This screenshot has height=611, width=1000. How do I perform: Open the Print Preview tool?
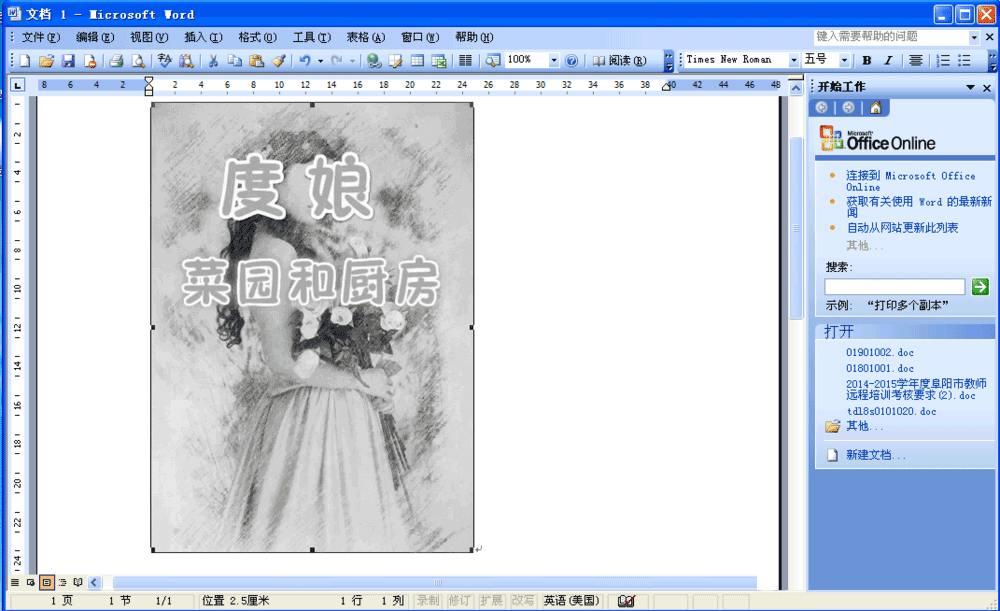138,61
